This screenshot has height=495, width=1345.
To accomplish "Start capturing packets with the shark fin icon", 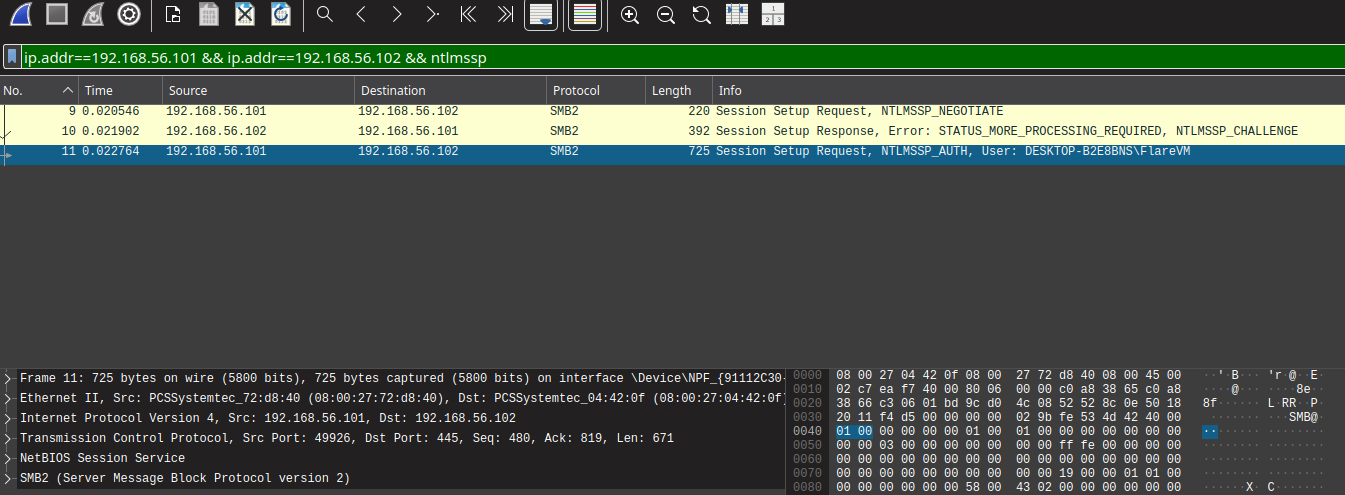I will tap(20, 14).
